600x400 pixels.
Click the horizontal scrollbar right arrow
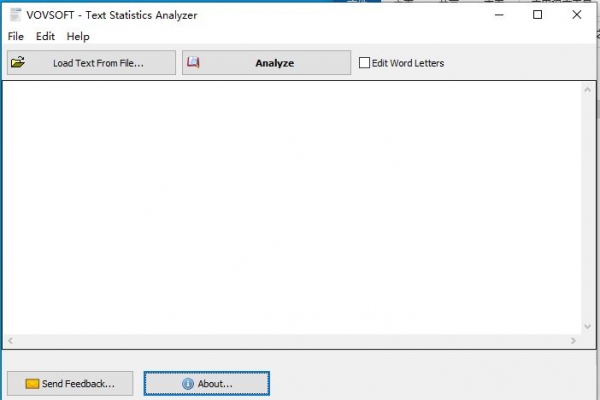click(573, 341)
